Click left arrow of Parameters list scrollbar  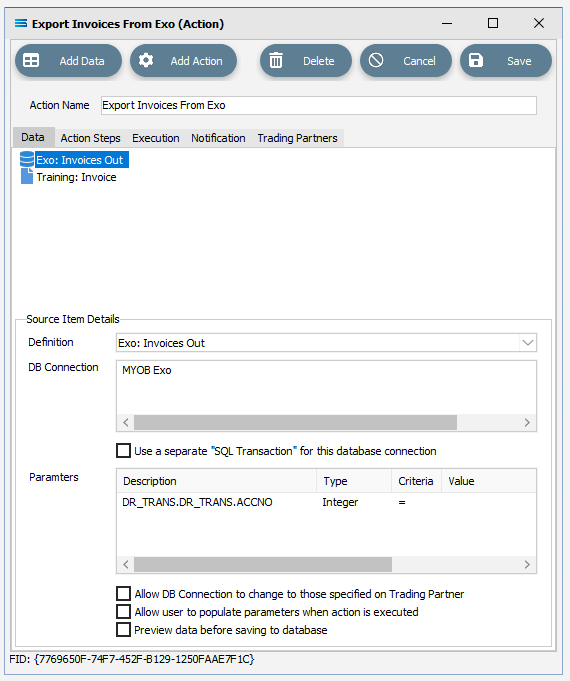(x=126, y=565)
